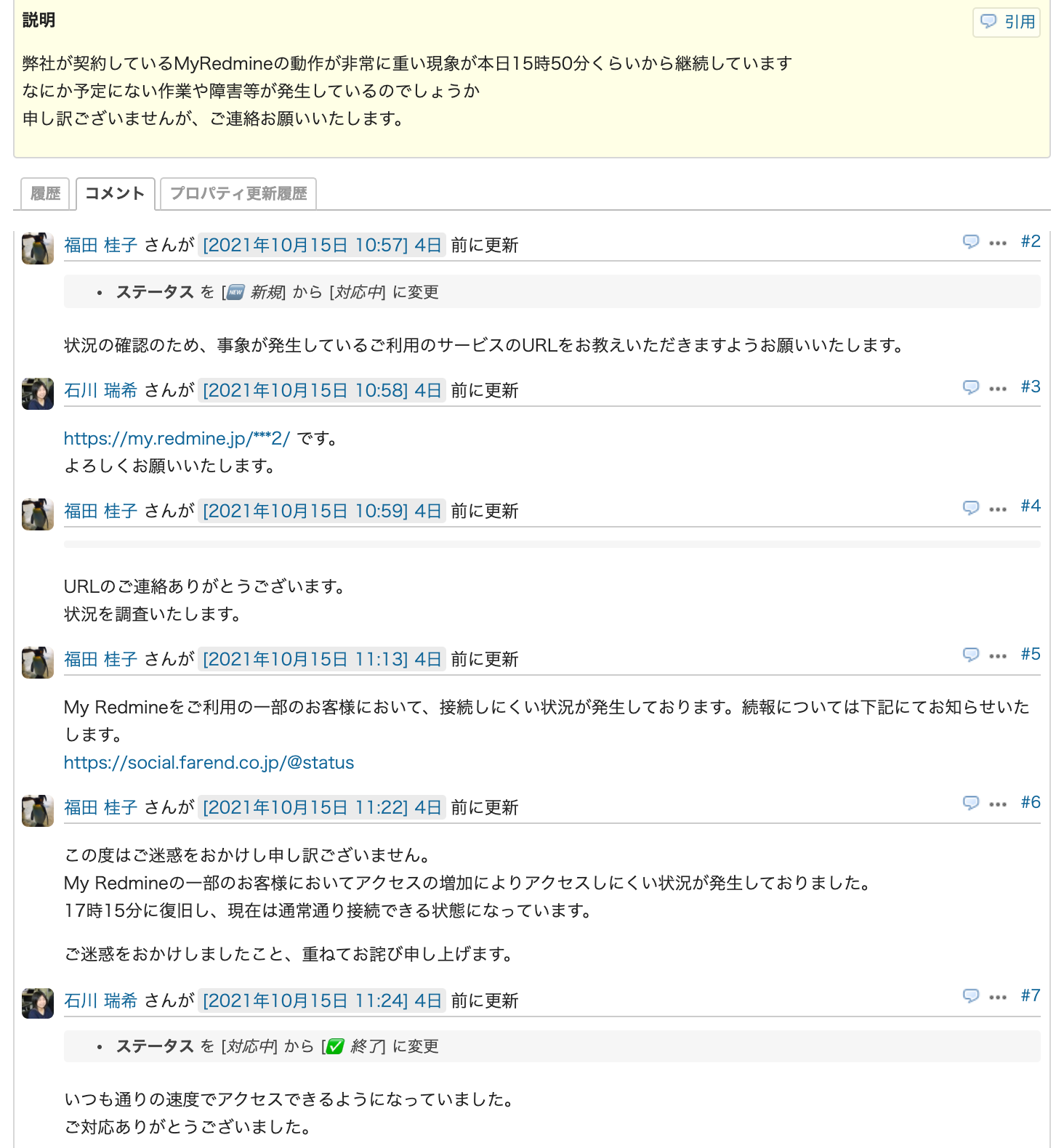
Task: Click the quote icon on comment #7
Action: pos(970,996)
